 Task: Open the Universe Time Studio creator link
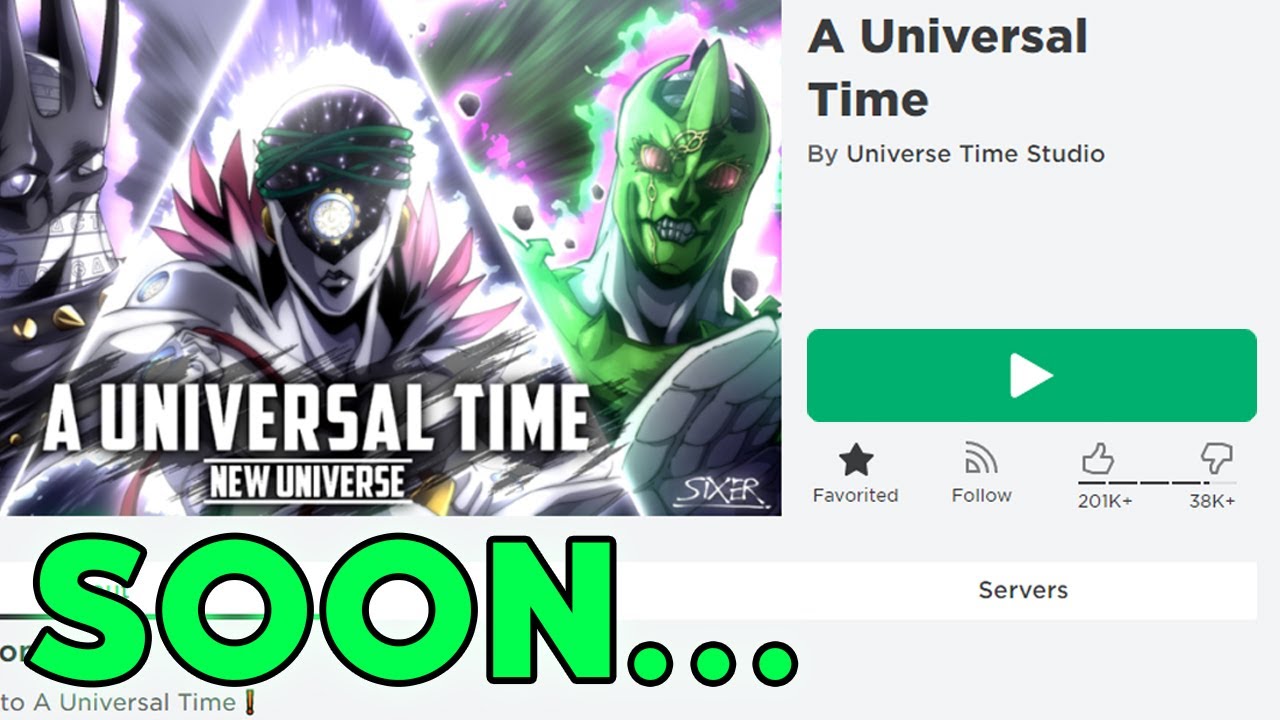point(975,154)
